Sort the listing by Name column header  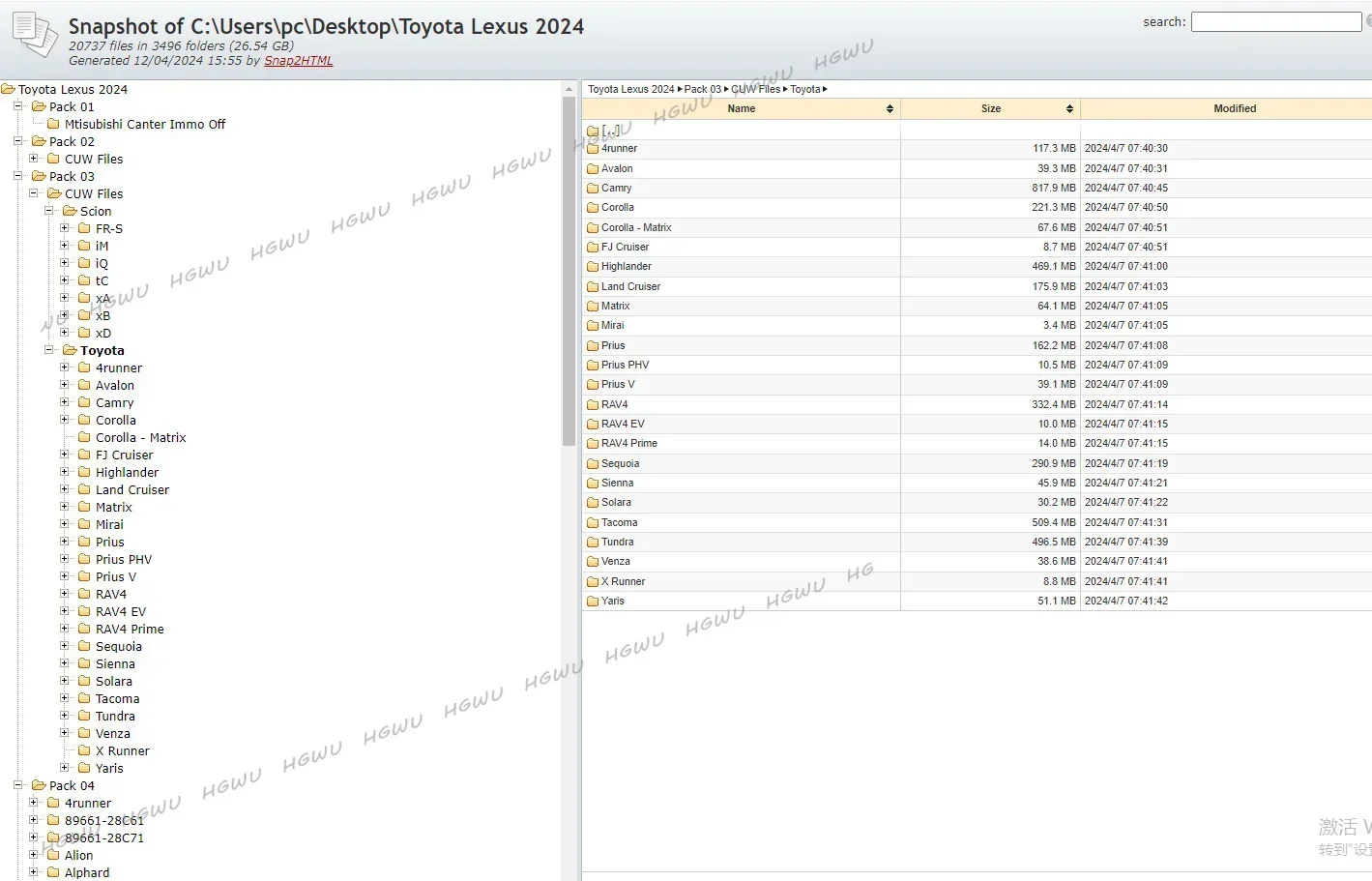pos(742,108)
